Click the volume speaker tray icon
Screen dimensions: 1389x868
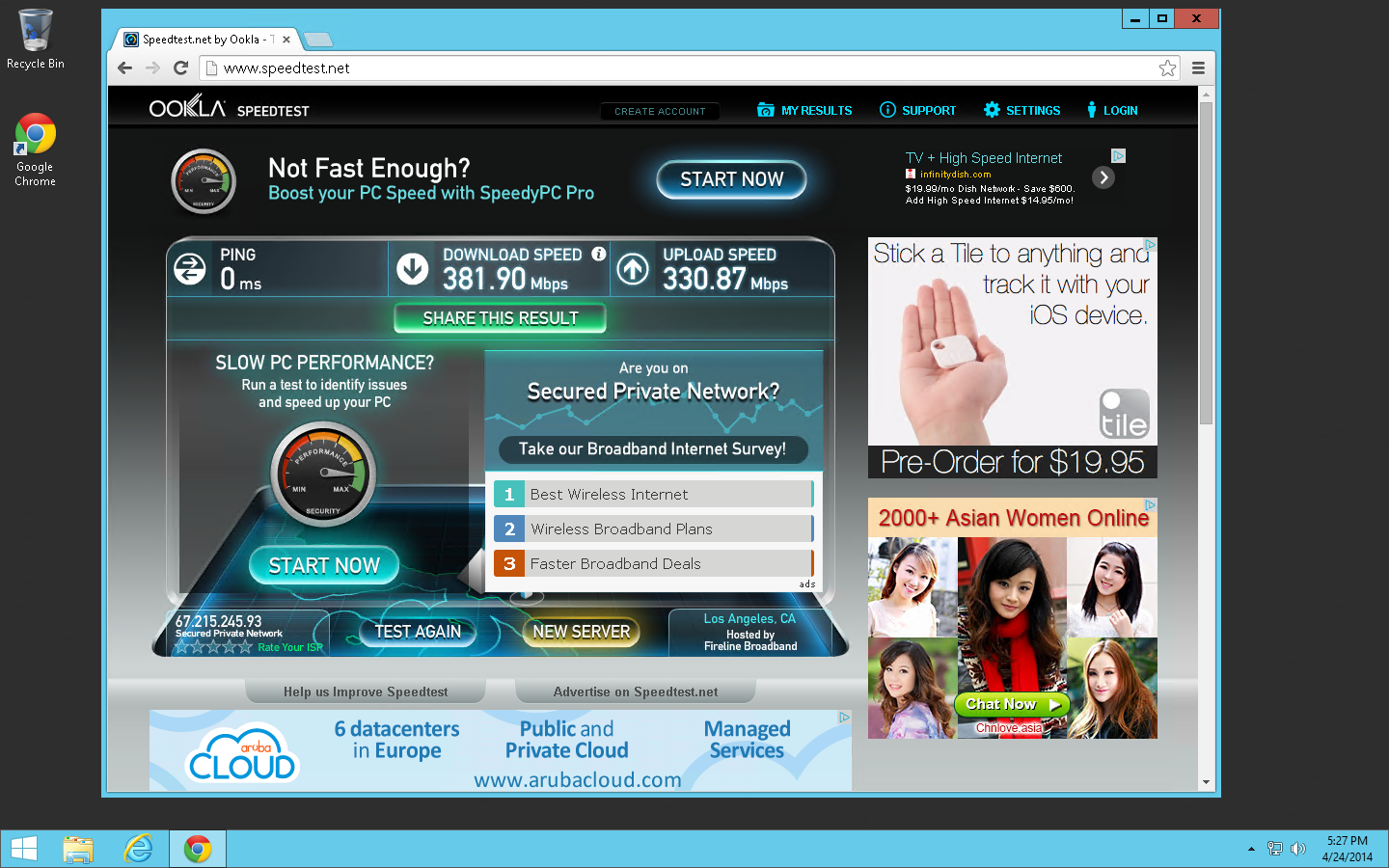1298,849
